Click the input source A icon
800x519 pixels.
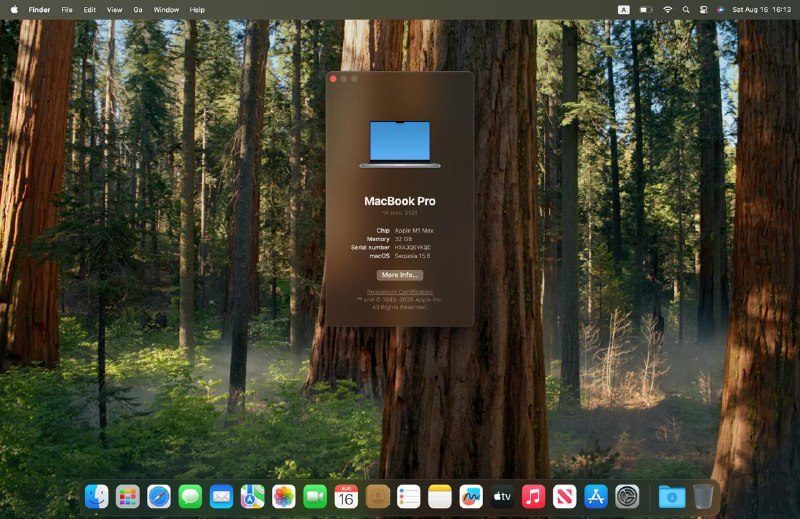623,9
